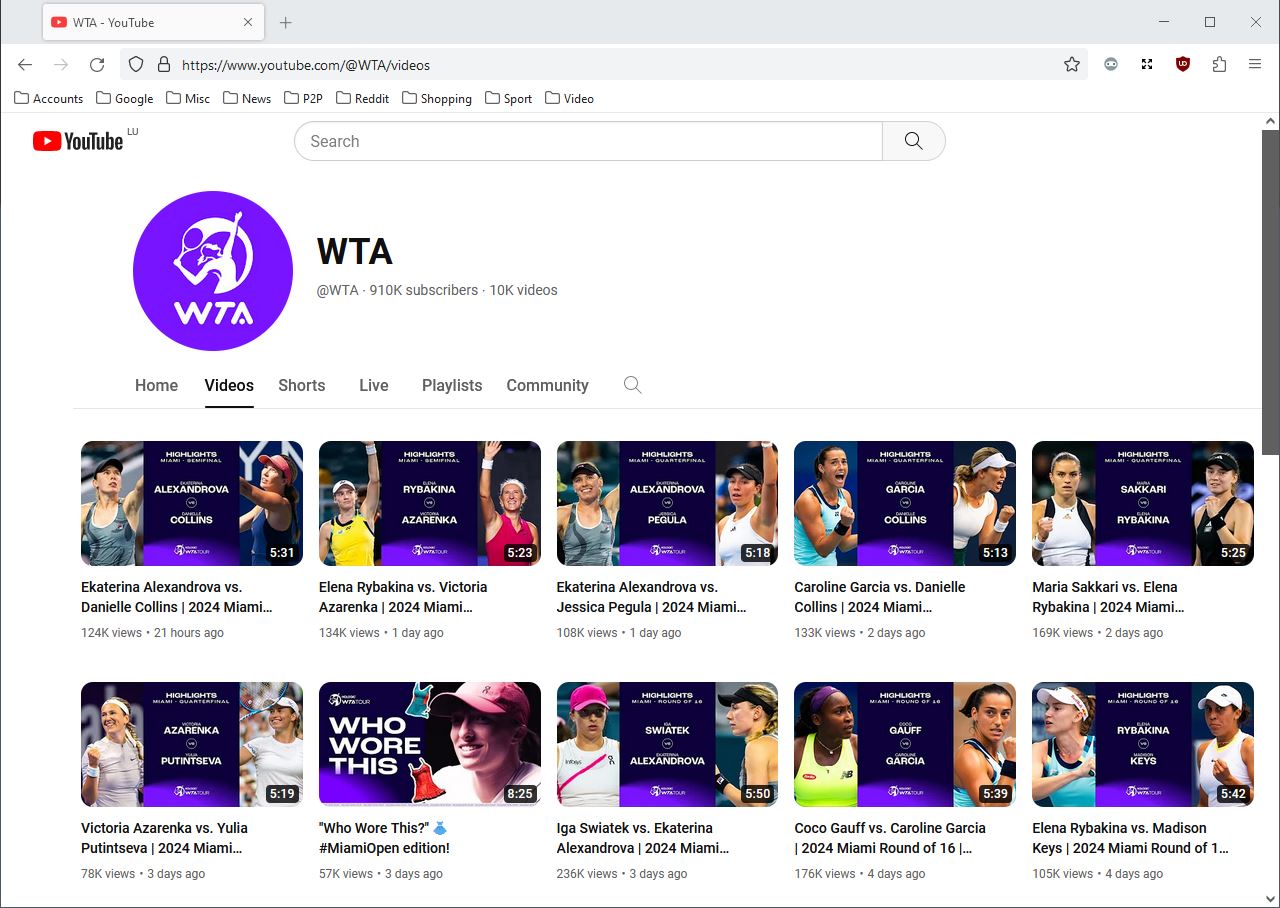
Task: Open Rybakina vs. Keys video title
Action: [1131, 838]
